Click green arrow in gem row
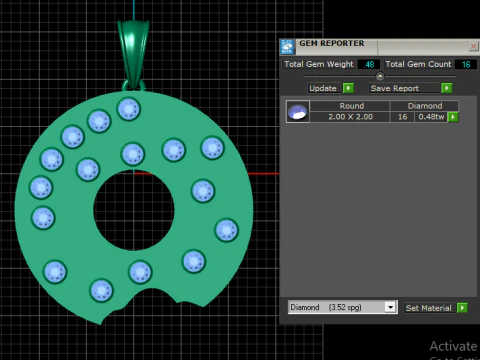 453,117
